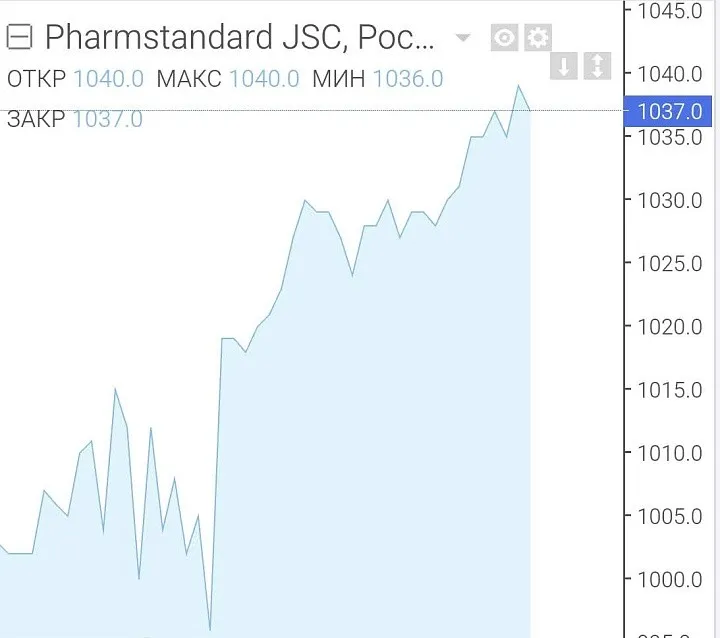This screenshot has width=720, height=638.
Task: Click the ОТКР 1040.0 open value
Action: coord(108,79)
